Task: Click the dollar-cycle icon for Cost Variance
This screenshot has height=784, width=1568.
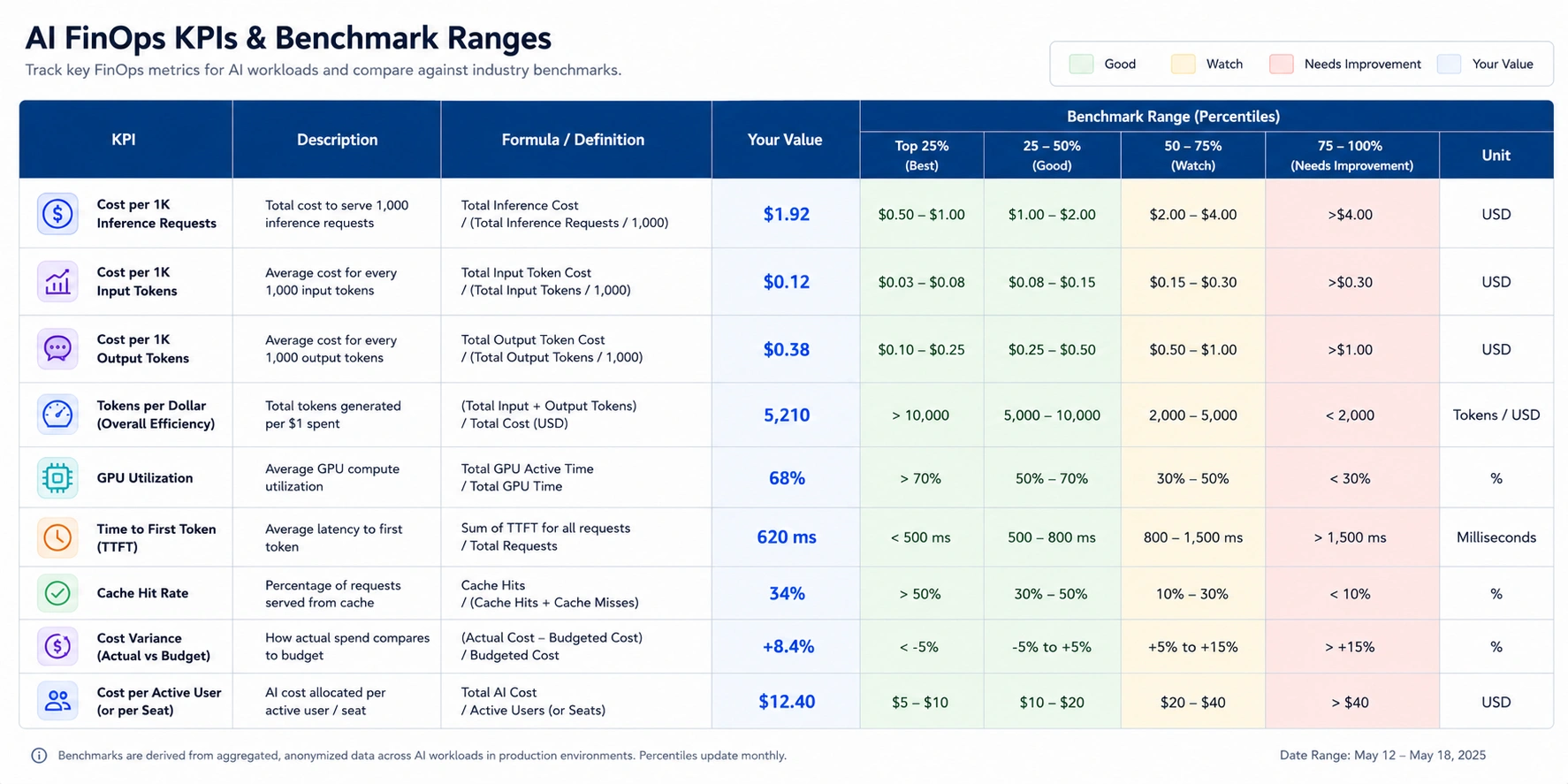Action: point(57,646)
